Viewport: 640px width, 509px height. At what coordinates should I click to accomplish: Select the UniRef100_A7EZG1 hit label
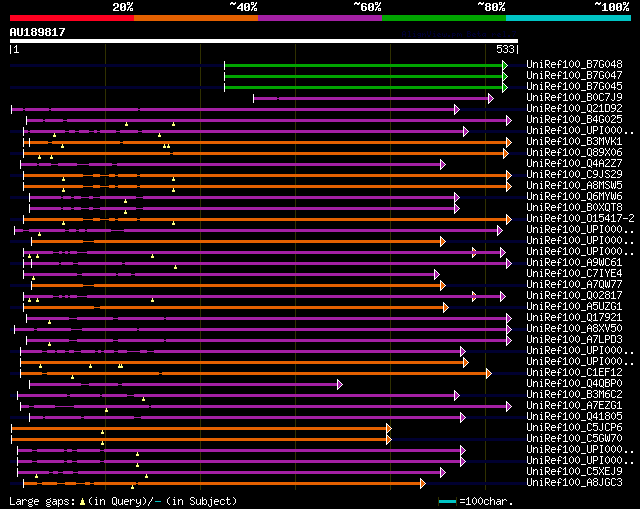[x=574, y=405]
